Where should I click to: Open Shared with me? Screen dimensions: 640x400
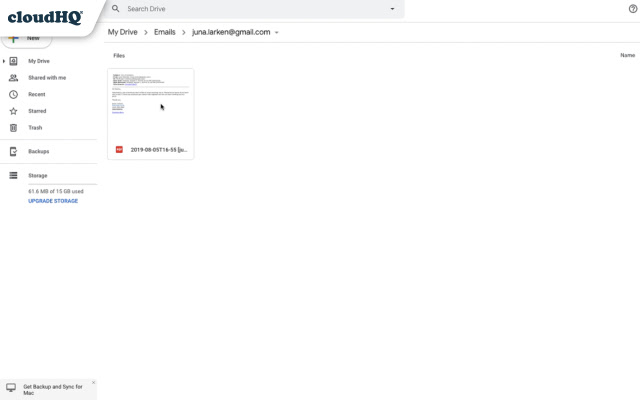[x=47, y=78]
